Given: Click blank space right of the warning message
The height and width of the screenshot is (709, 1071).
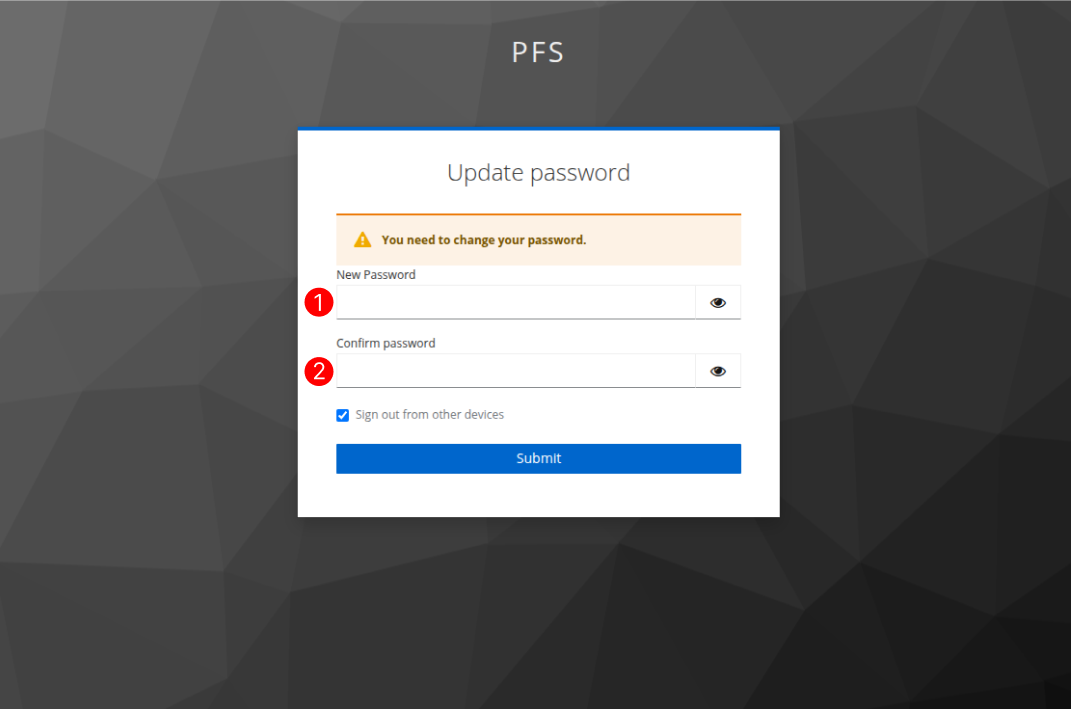Looking at the screenshot, I should coord(663,240).
